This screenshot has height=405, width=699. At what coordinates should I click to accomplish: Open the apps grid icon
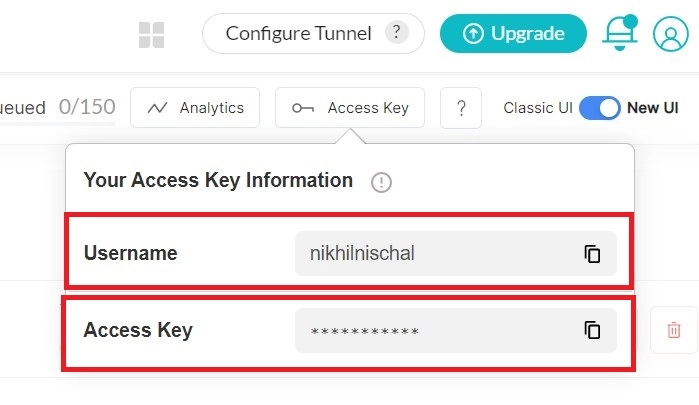(x=151, y=35)
